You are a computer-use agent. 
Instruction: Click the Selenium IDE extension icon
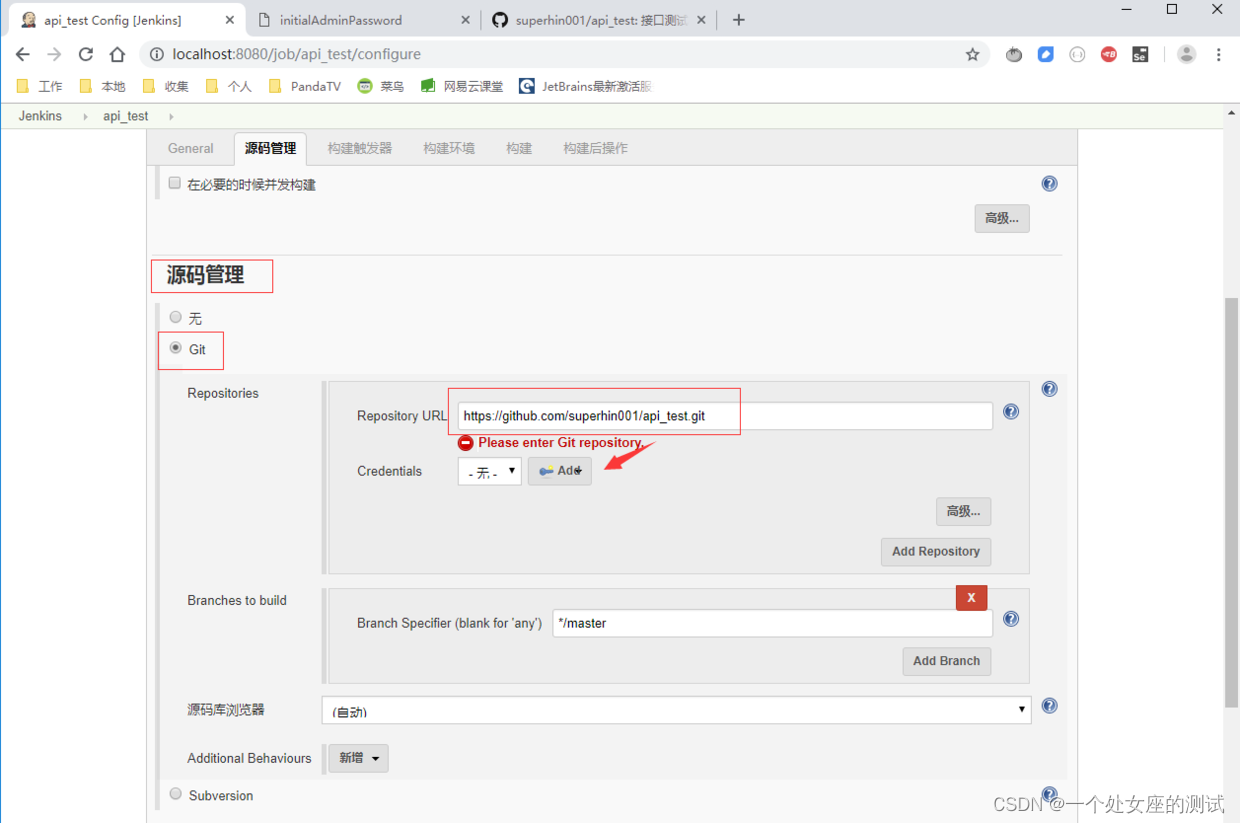(x=1140, y=55)
